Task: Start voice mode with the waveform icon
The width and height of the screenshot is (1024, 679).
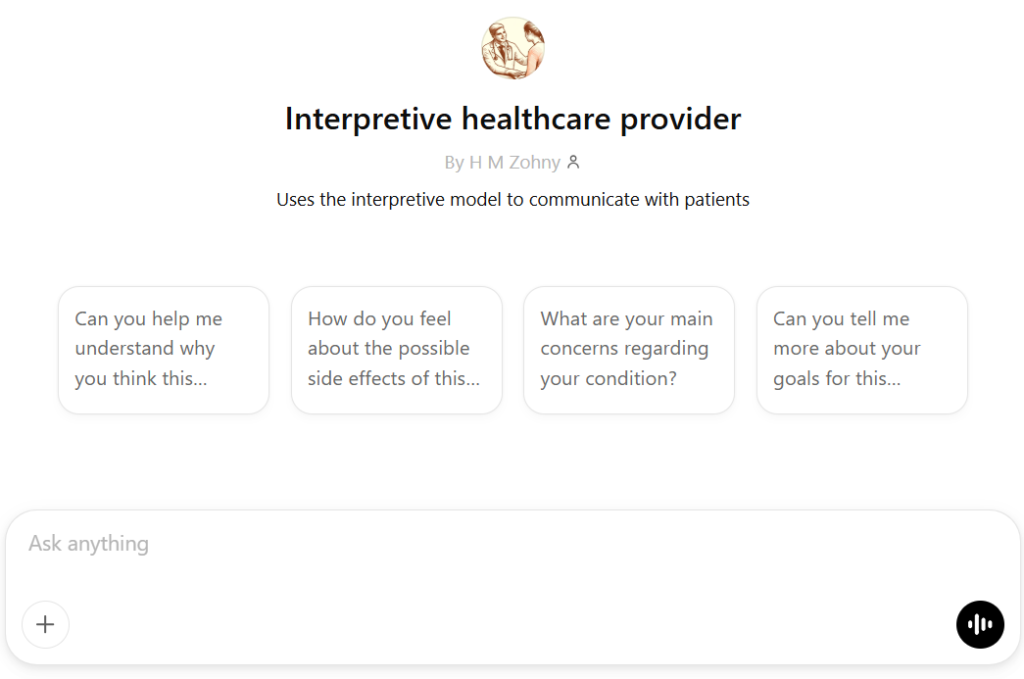Action: pyautogui.click(x=979, y=624)
